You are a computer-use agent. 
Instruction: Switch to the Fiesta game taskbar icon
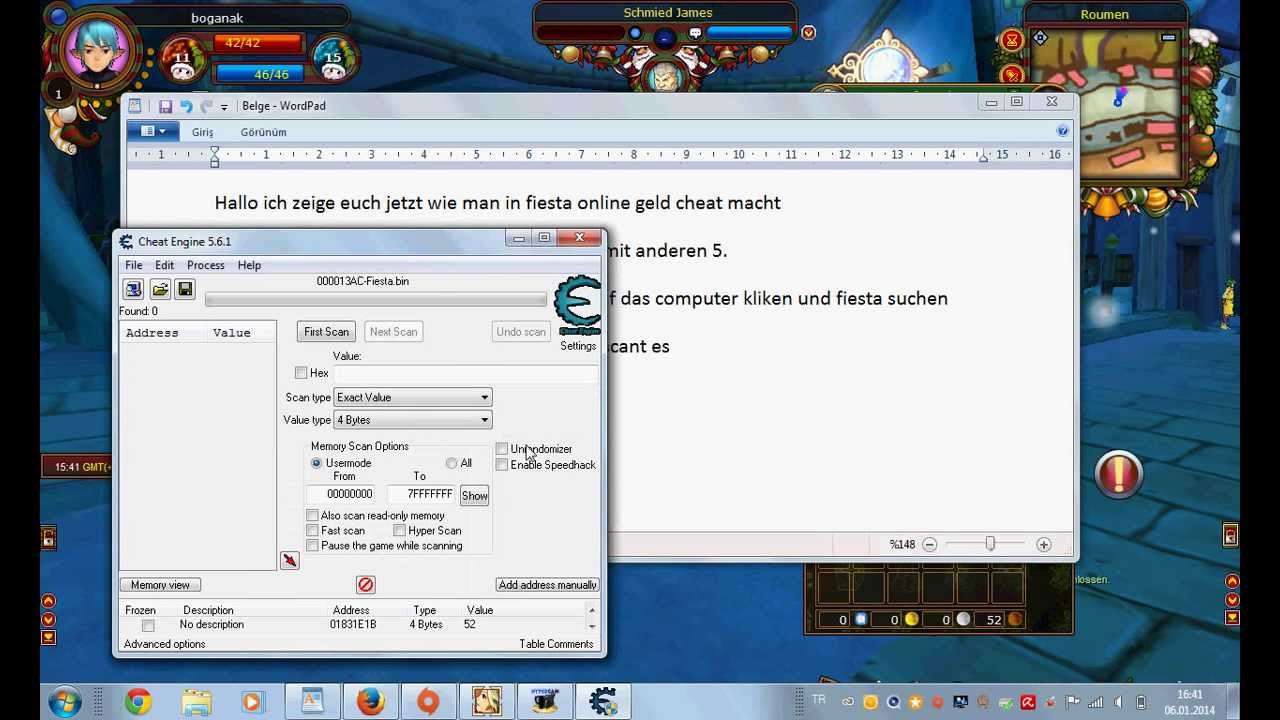487,702
